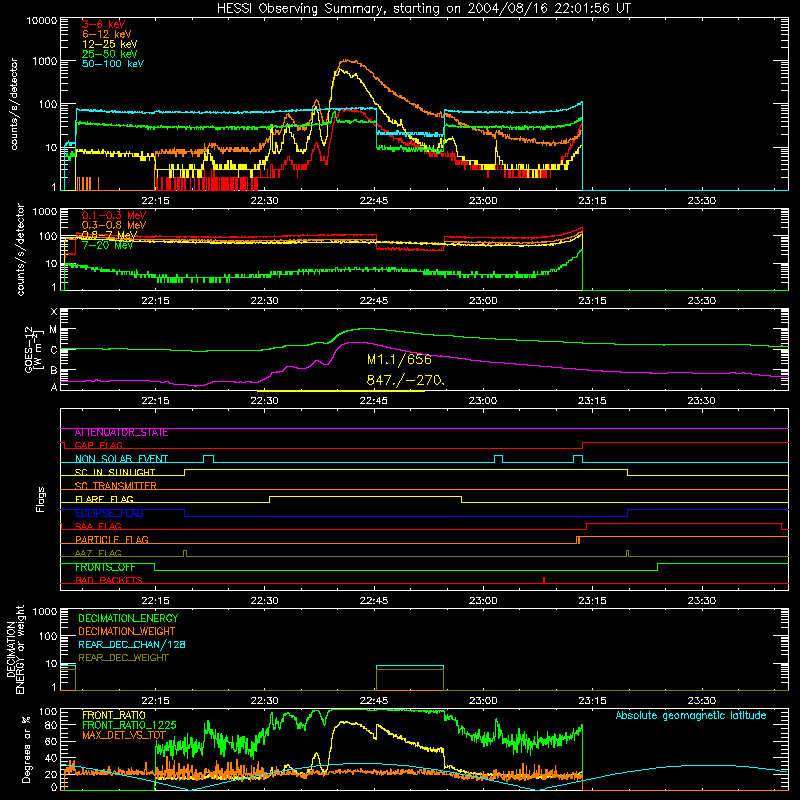The image size is (800, 800).
Task: Click the yellow FRONT_RATIO legend label
Action: [114, 716]
